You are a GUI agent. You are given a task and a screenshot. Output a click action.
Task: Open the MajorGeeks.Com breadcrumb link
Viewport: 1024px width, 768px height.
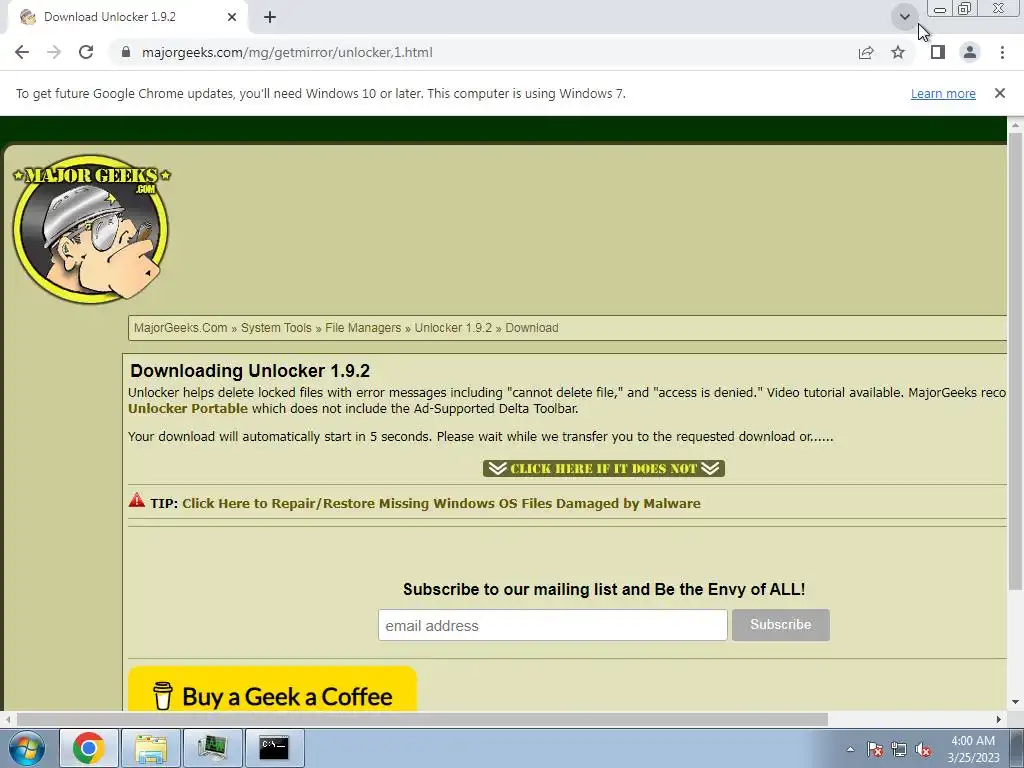tap(180, 328)
